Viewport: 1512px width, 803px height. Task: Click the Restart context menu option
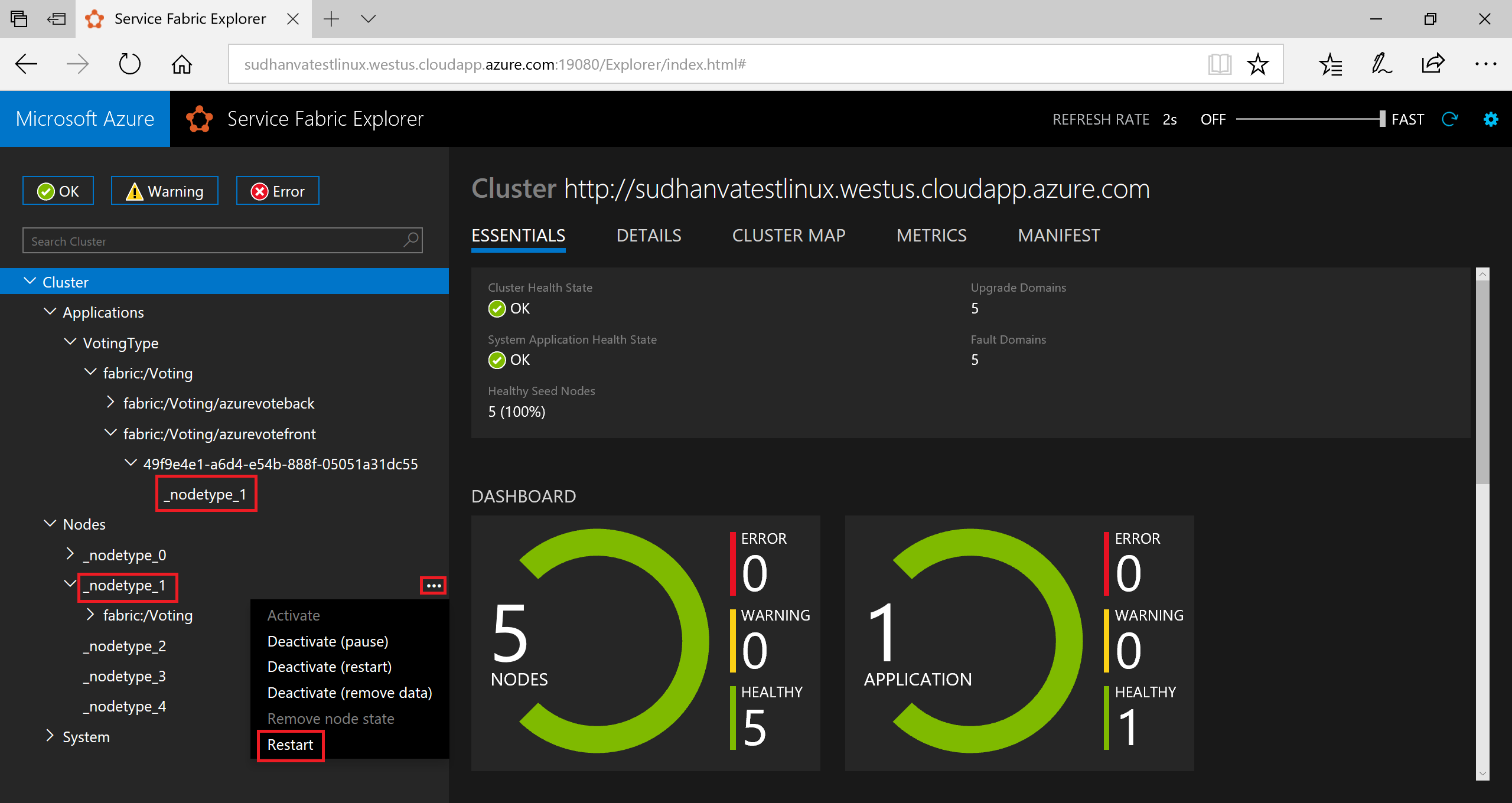291,744
